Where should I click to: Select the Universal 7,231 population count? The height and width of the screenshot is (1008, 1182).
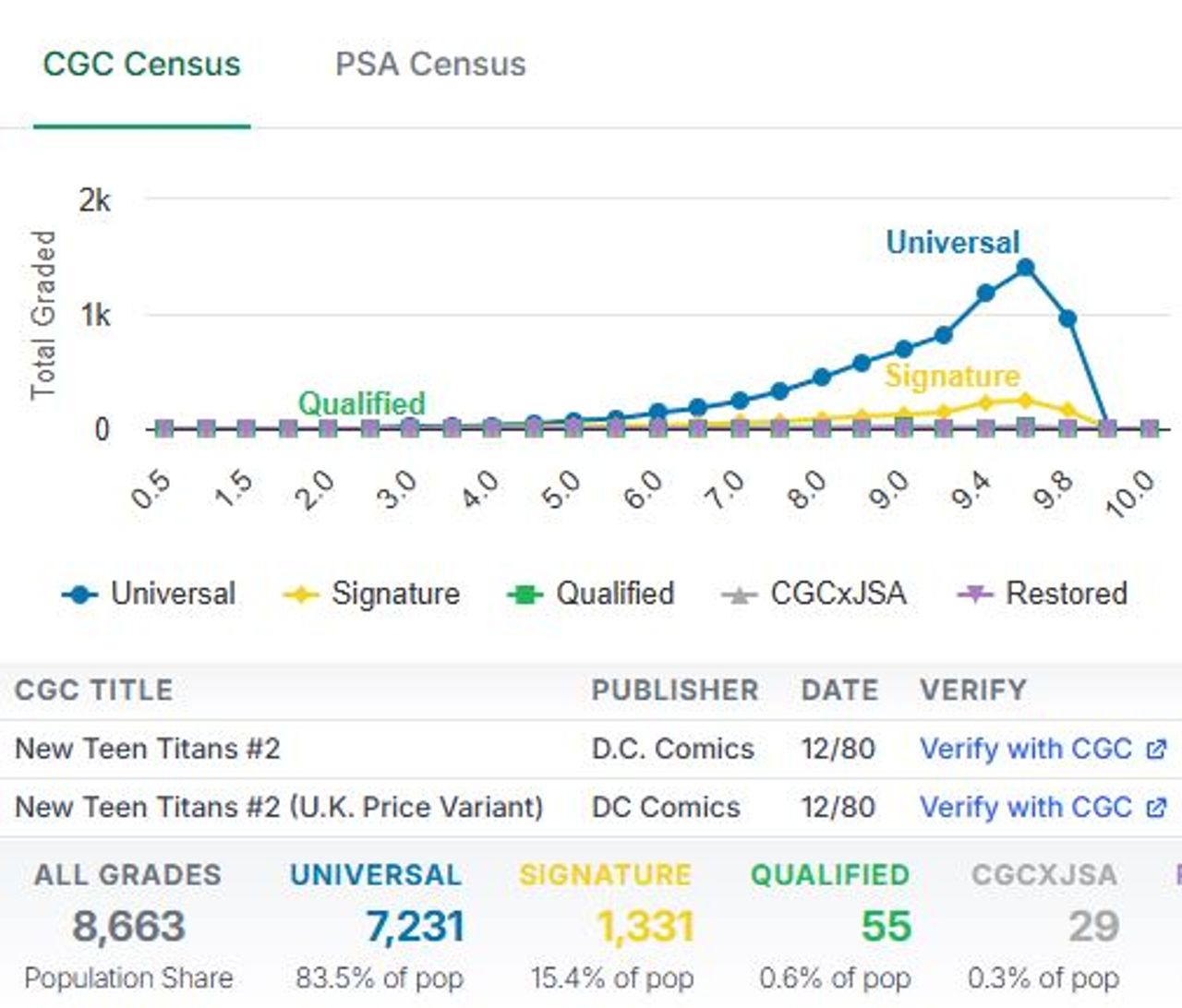tap(415, 927)
